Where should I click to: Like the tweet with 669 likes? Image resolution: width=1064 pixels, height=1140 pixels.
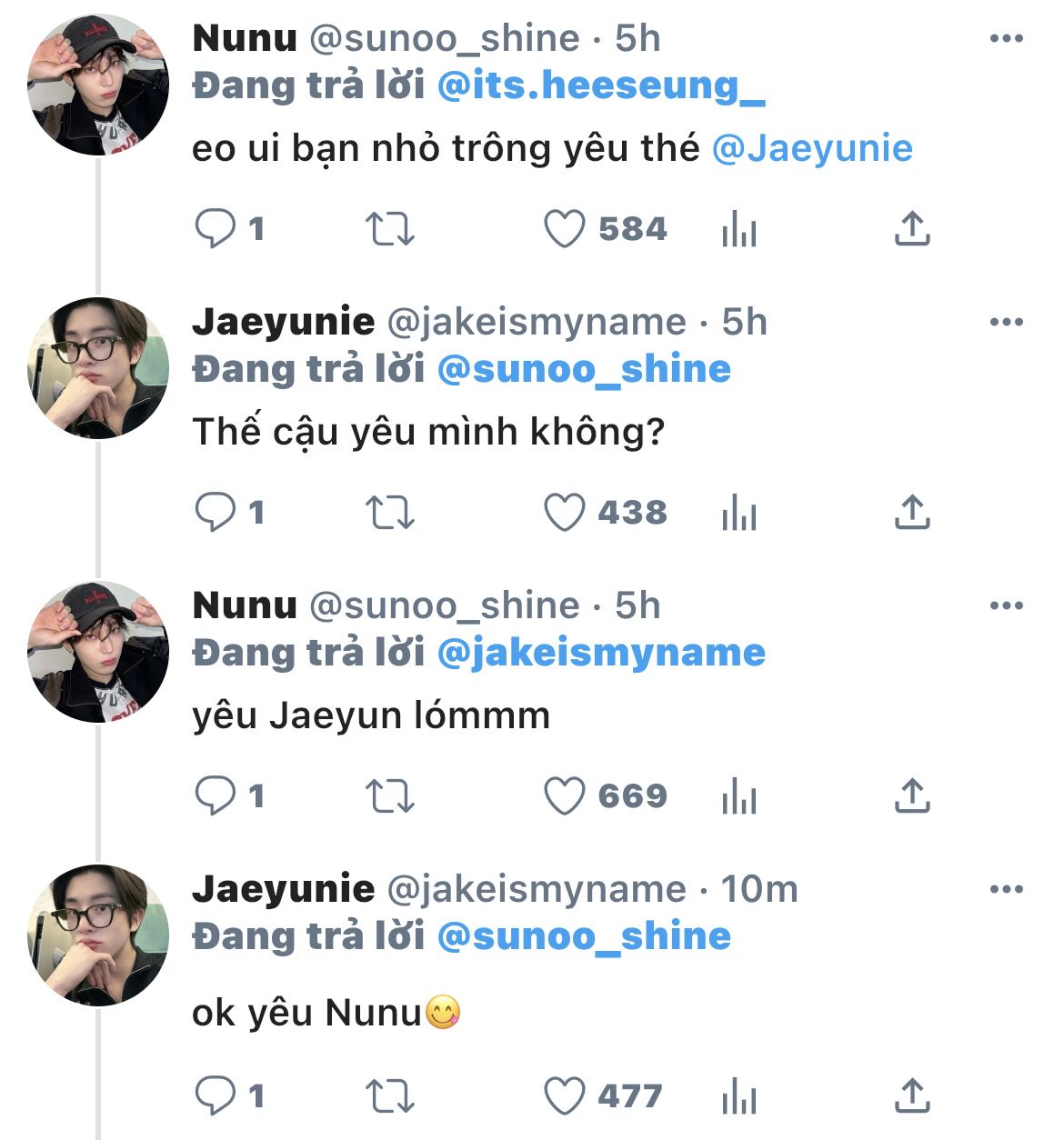(564, 796)
